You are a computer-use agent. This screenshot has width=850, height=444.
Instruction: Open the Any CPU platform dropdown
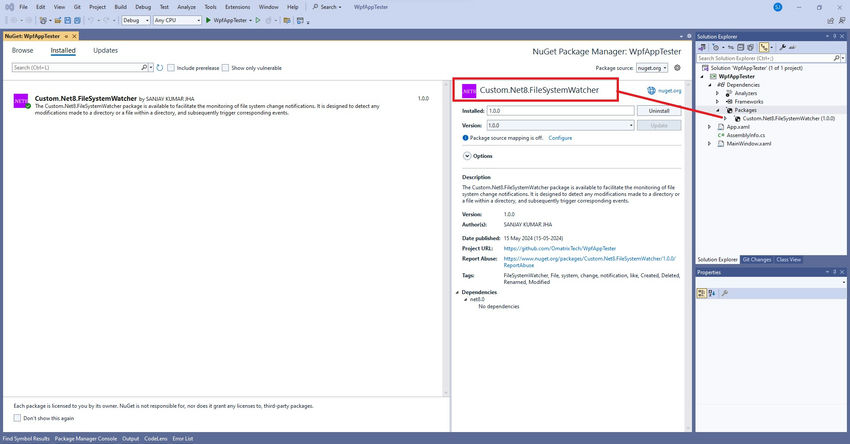(177, 20)
